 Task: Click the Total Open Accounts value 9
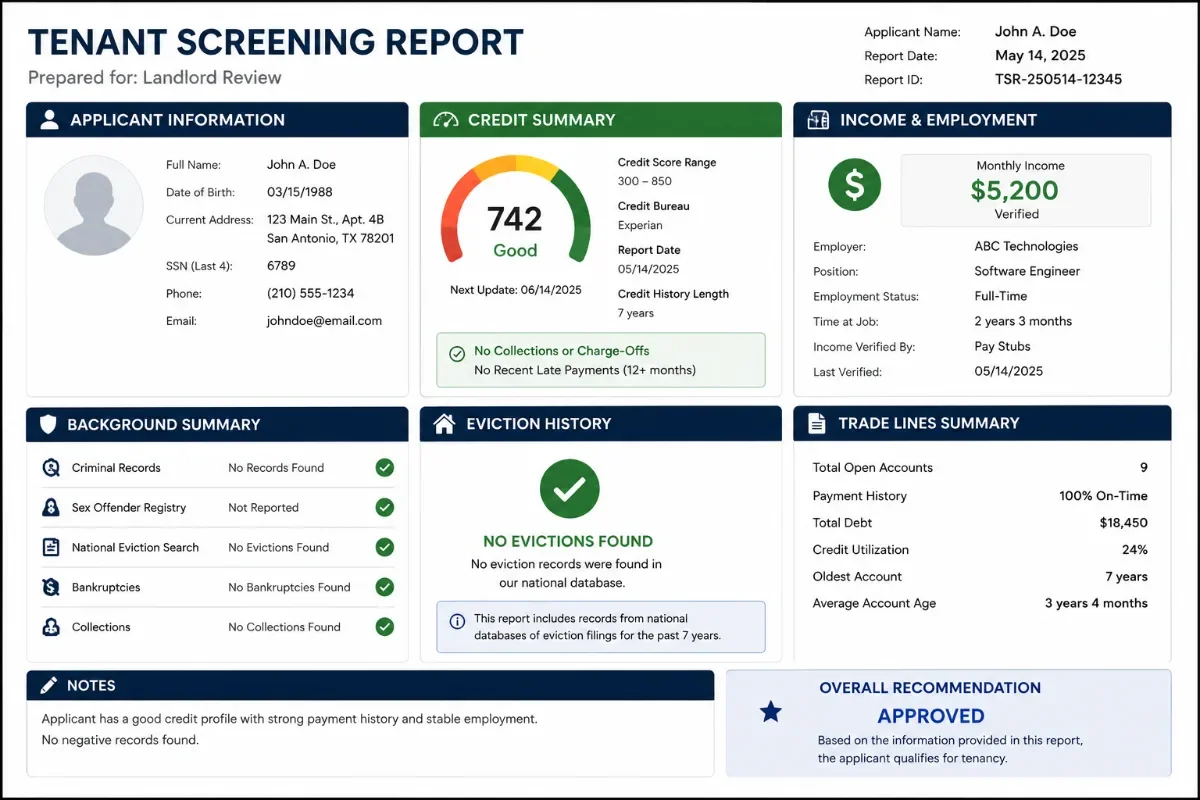pos(1144,467)
